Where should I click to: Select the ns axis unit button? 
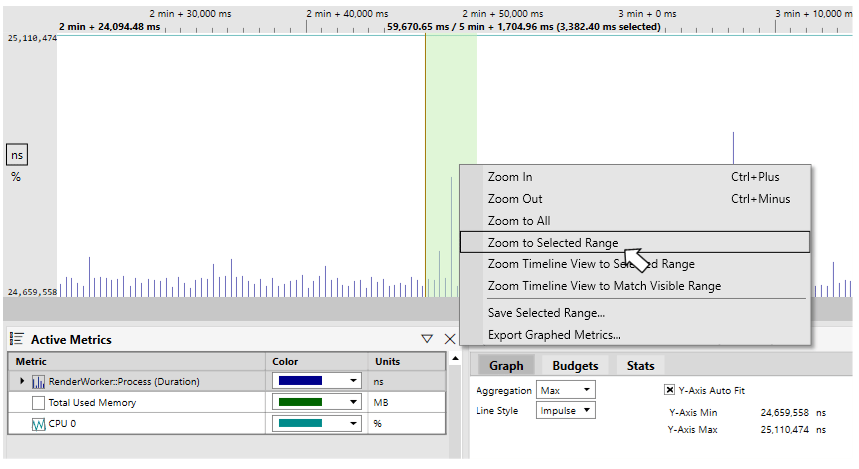tap(17, 155)
